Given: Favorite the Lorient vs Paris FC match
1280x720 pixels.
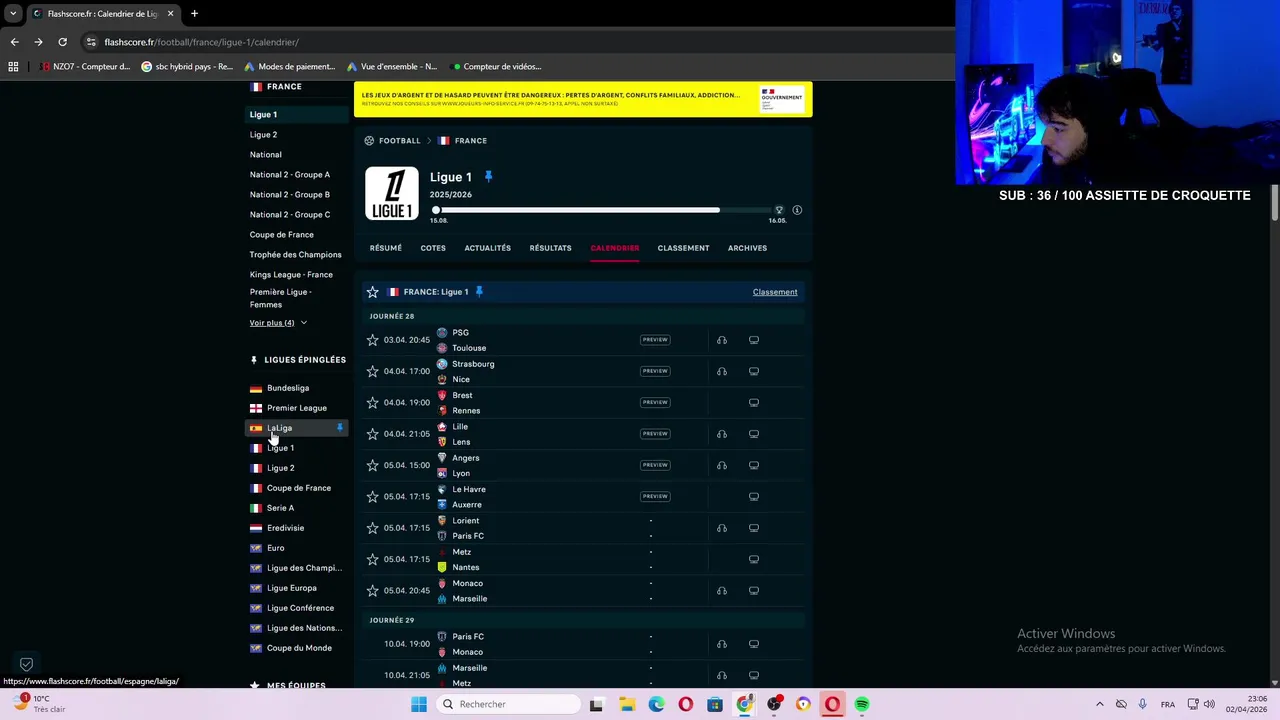Looking at the screenshot, I should [373, 528].
